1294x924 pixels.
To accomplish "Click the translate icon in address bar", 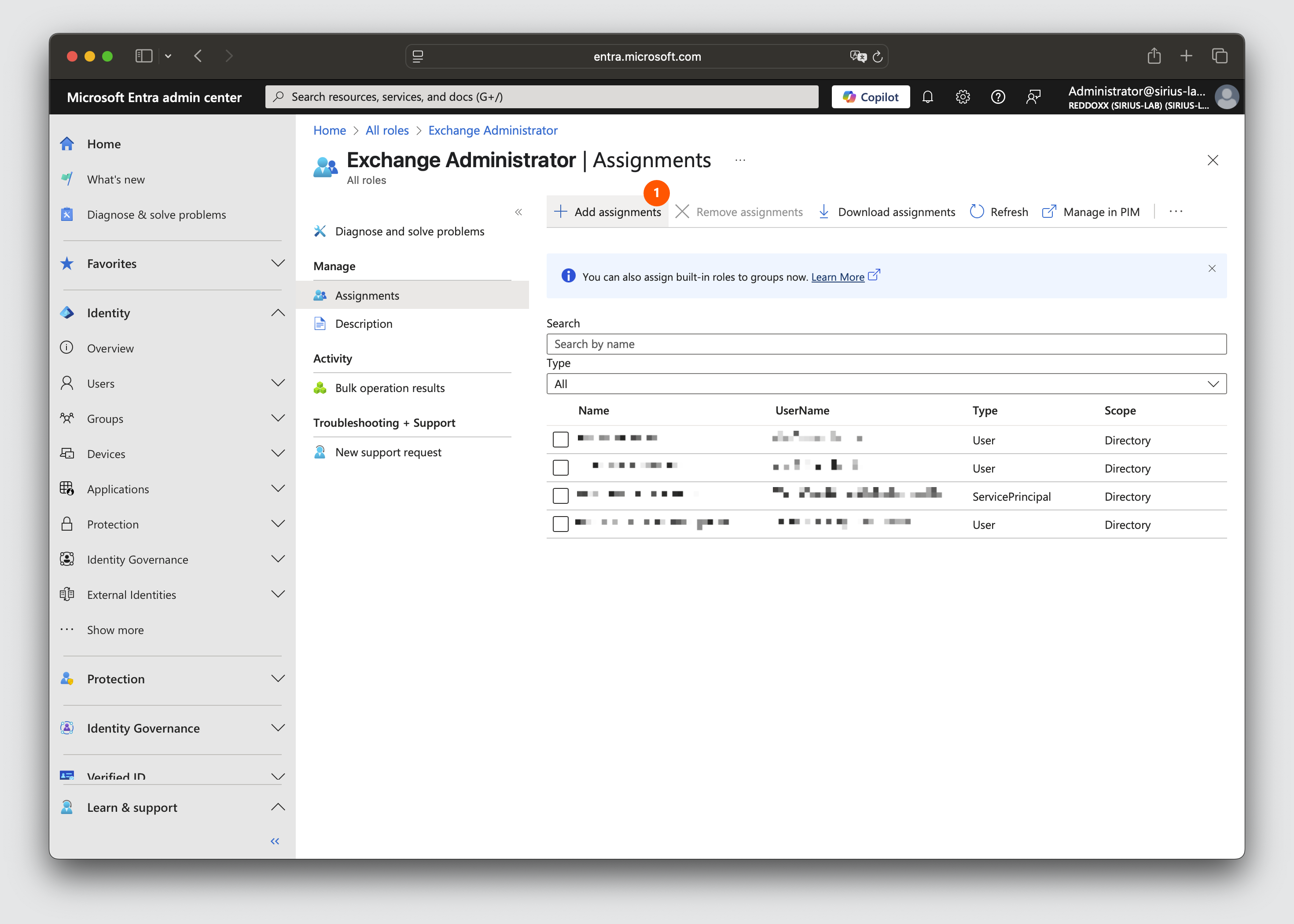I will (857, 56).
